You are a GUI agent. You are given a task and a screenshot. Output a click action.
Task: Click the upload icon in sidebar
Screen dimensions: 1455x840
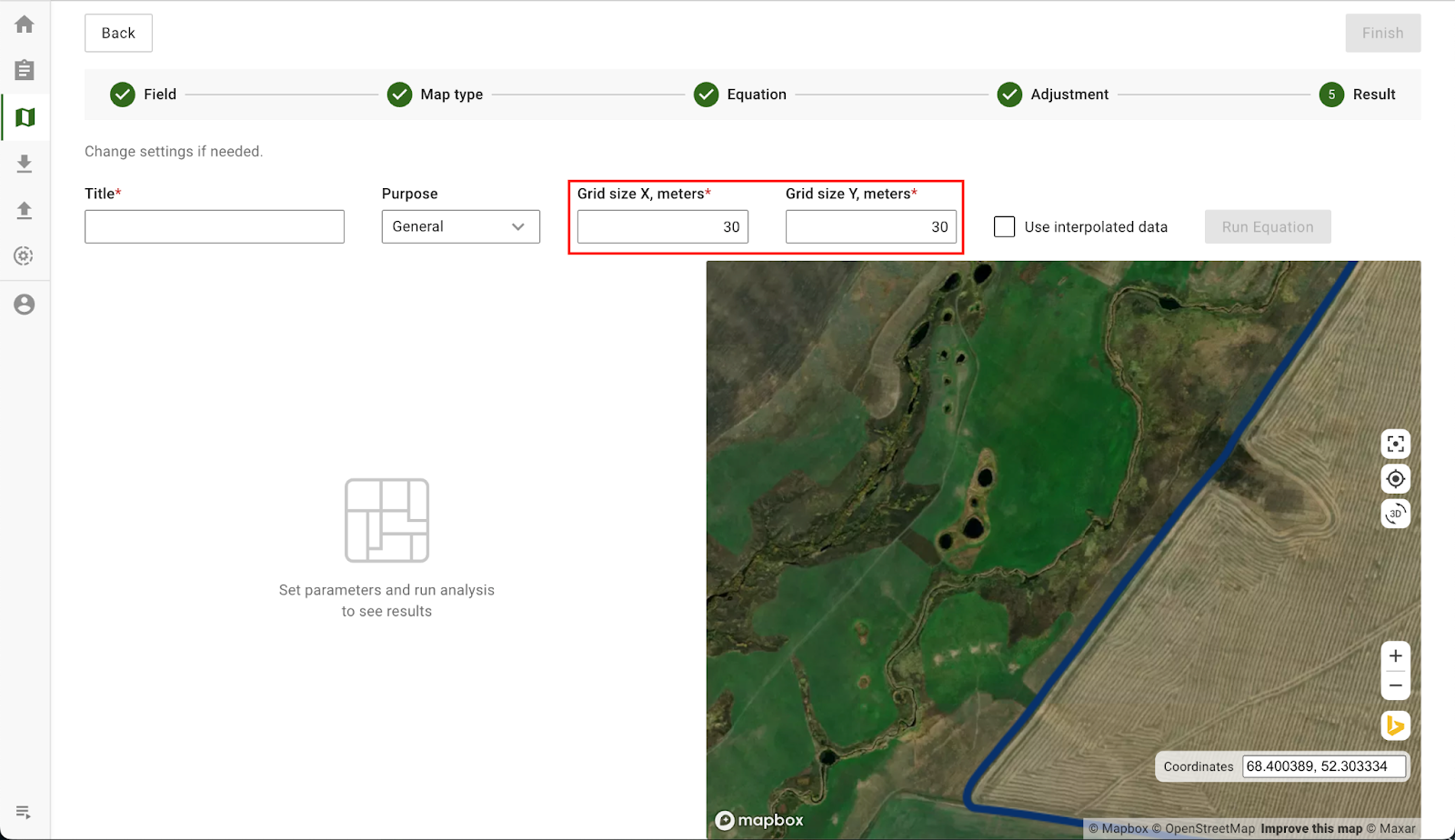[25, 210]
